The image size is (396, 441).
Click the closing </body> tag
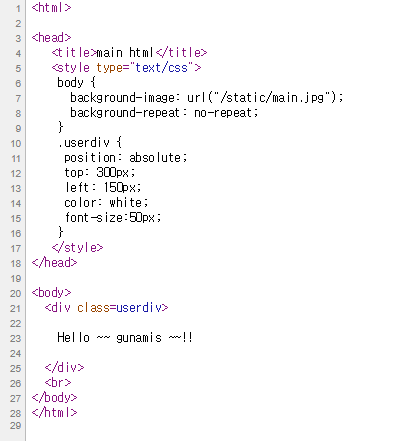(54, 397)
